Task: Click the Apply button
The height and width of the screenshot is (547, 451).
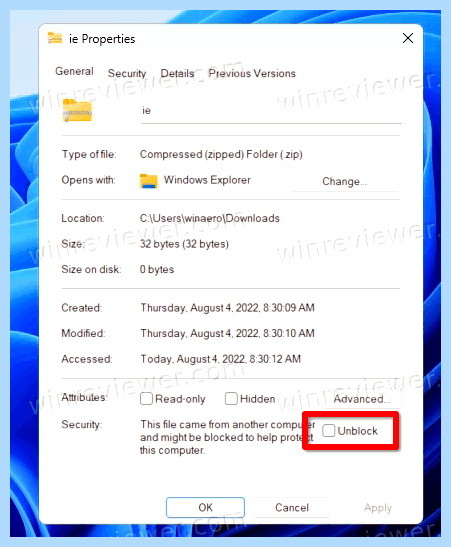Action: coord(378,508)
